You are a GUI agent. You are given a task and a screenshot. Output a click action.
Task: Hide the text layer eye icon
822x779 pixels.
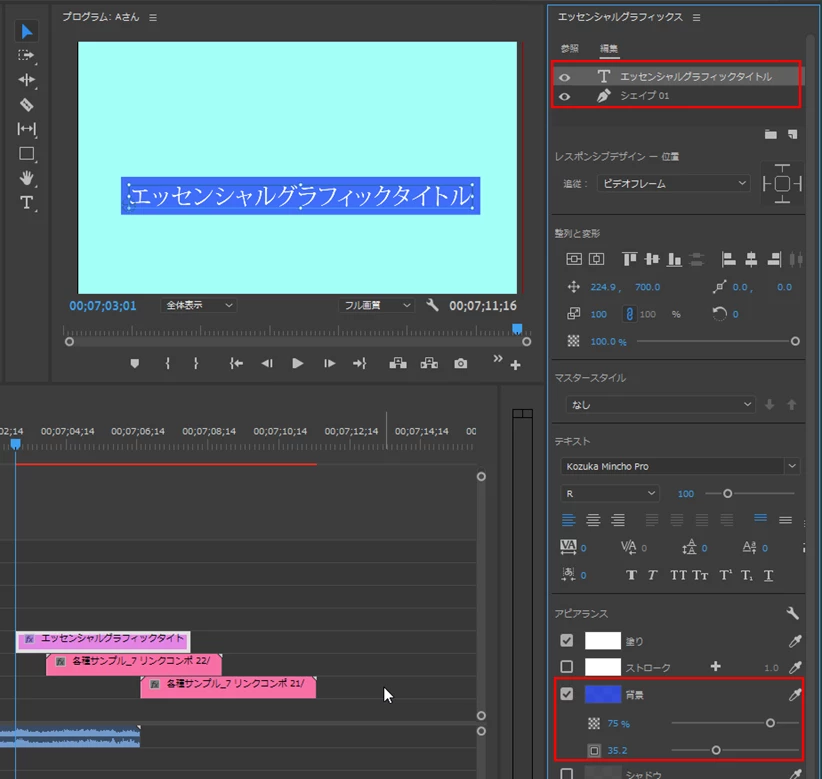[x=565, y=77]
